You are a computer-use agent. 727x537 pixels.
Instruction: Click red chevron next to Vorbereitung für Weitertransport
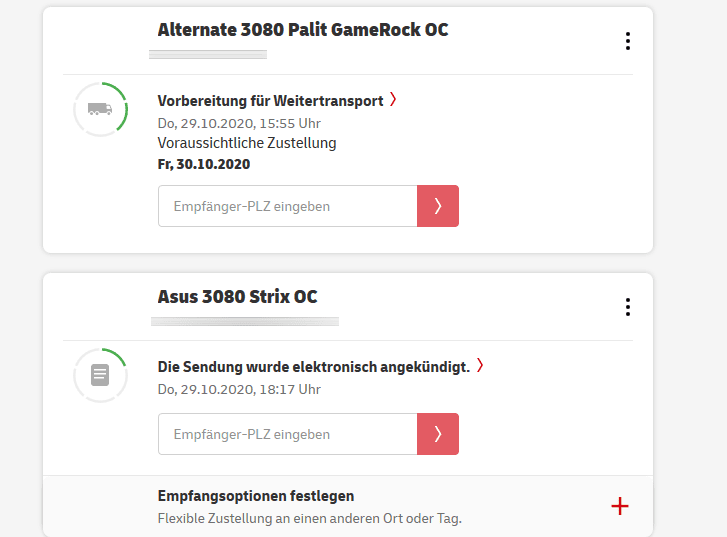click(x=393, y=99)
